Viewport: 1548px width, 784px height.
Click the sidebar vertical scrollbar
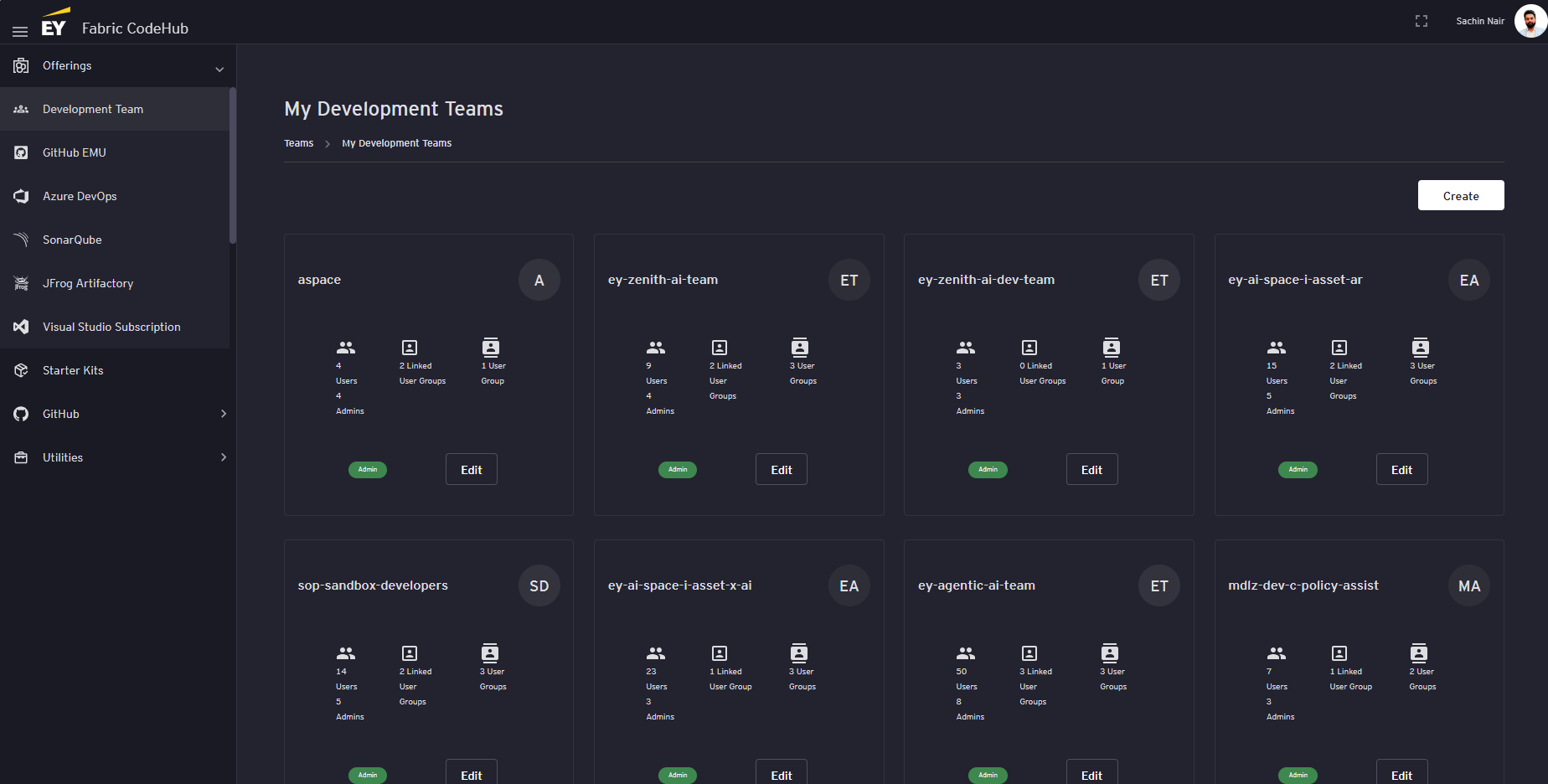[x=233, y=166]
